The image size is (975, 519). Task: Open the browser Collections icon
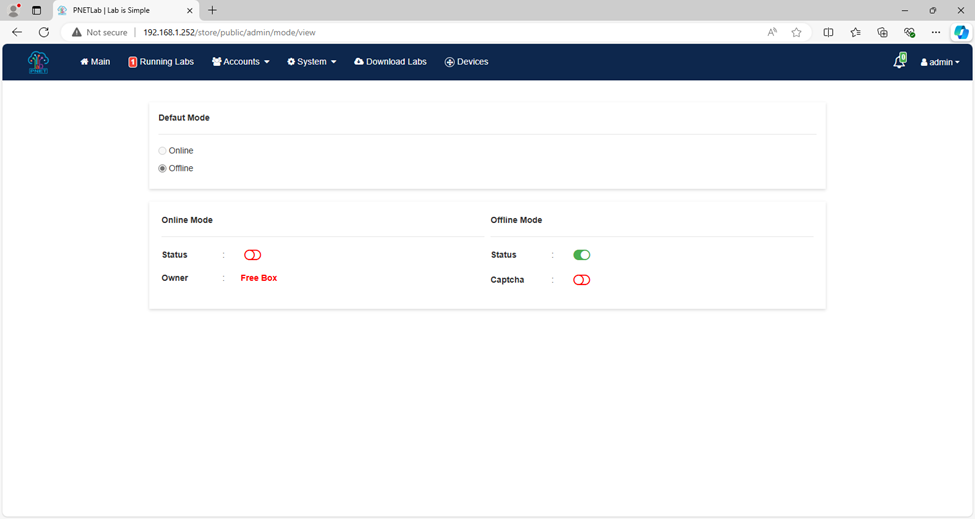point(882,32)
